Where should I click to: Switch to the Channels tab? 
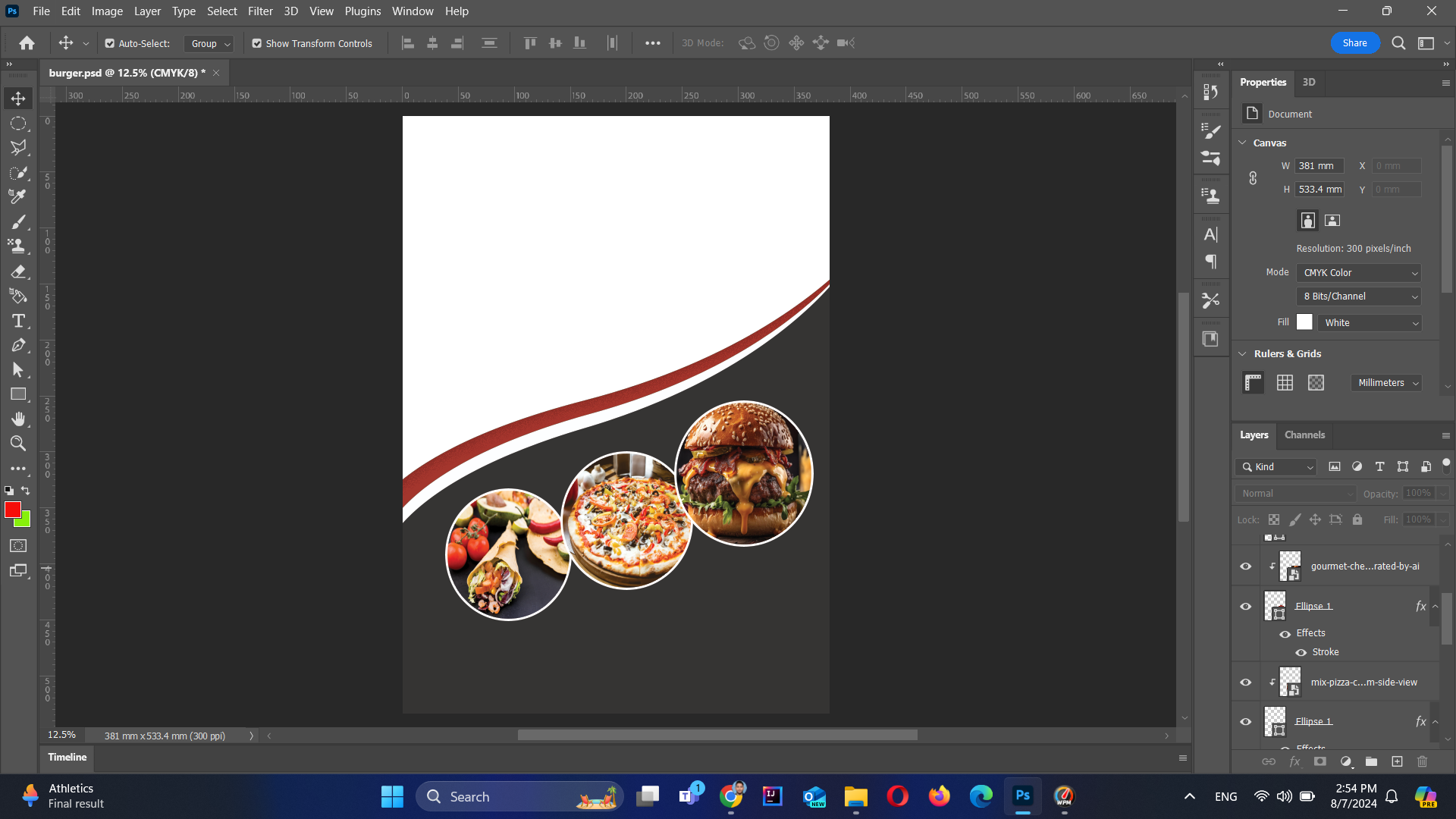point(1304,435)
